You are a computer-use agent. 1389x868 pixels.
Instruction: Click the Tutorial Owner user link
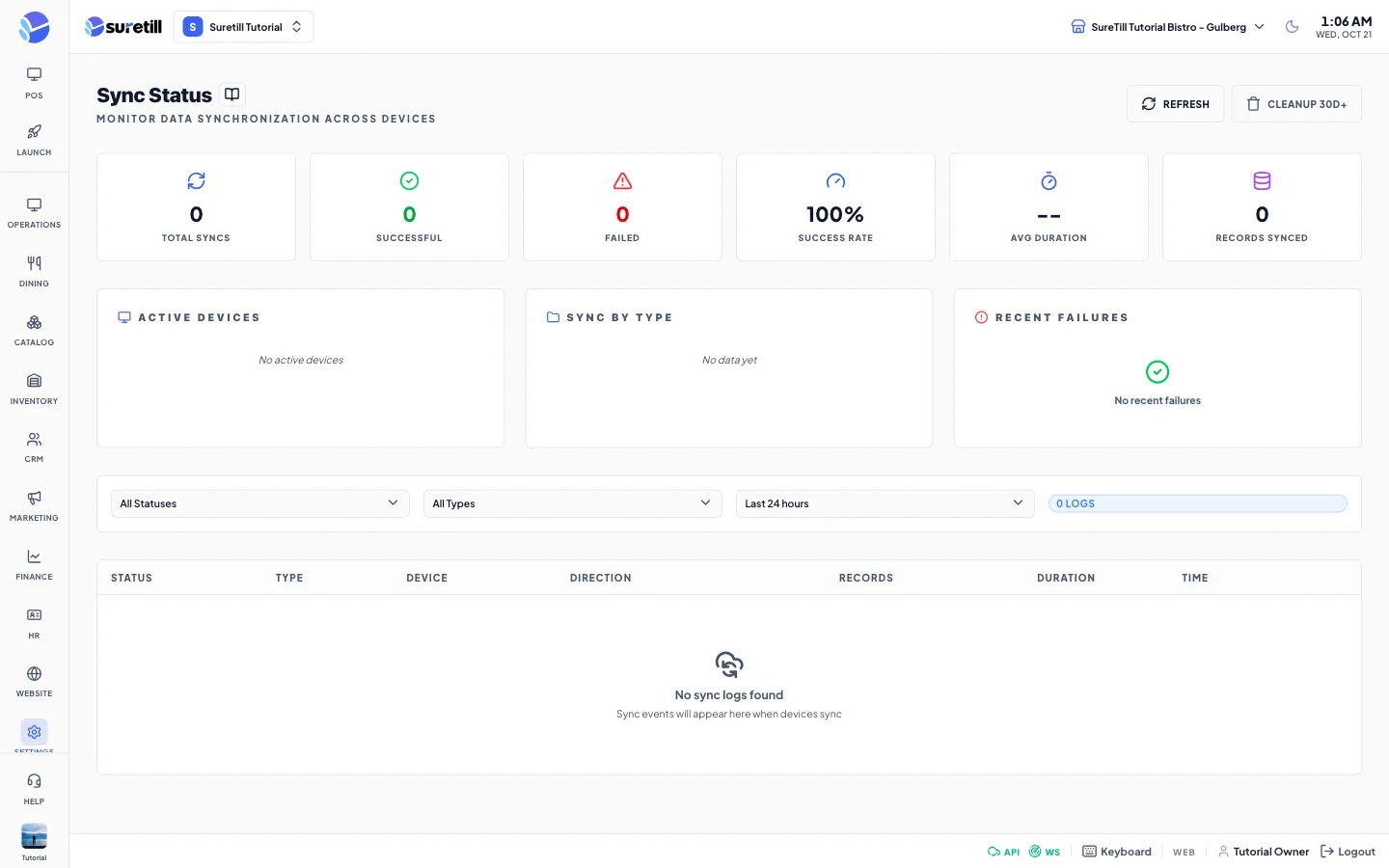[x=1264, y=852]
